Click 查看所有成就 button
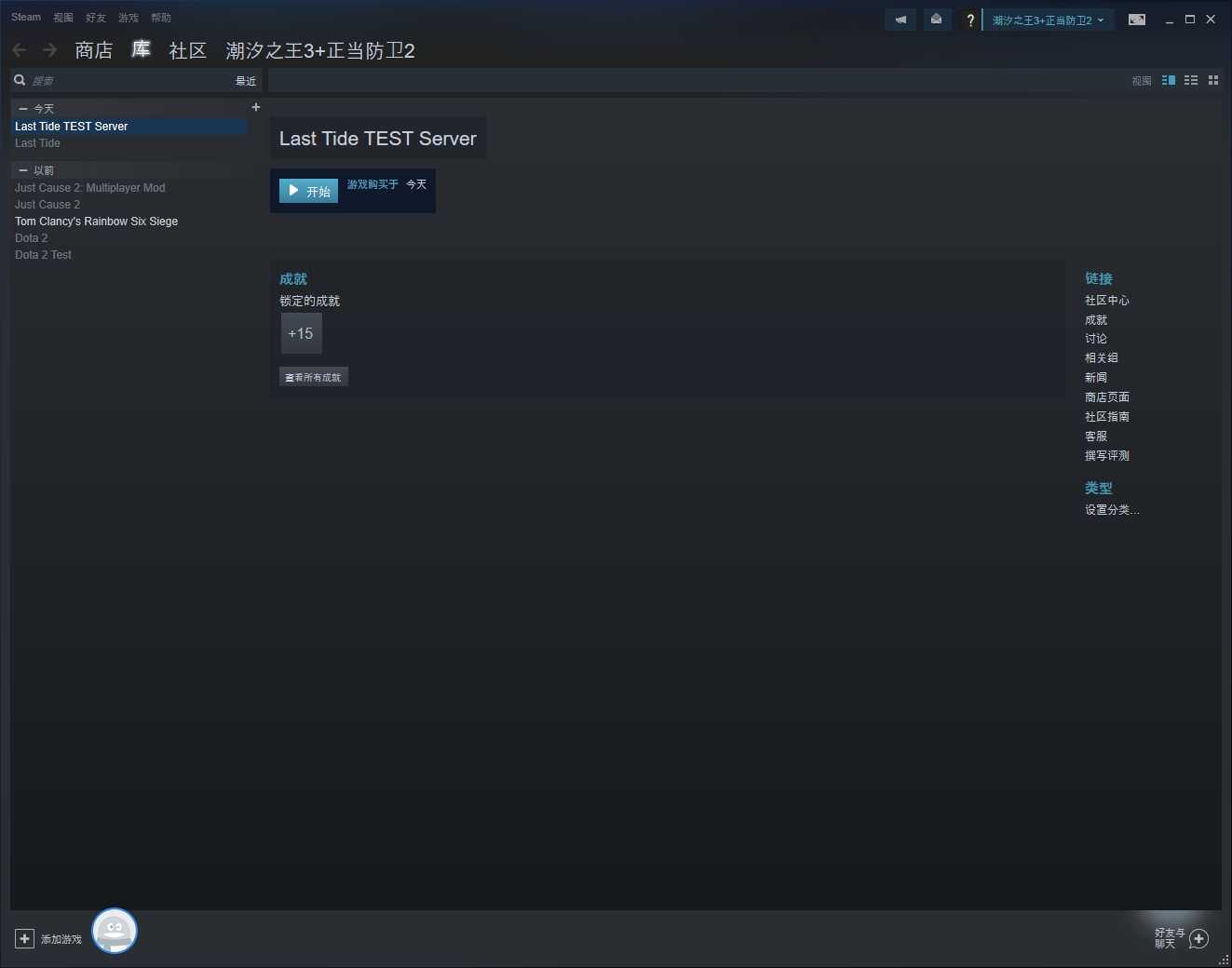 (x=314, y=377)
